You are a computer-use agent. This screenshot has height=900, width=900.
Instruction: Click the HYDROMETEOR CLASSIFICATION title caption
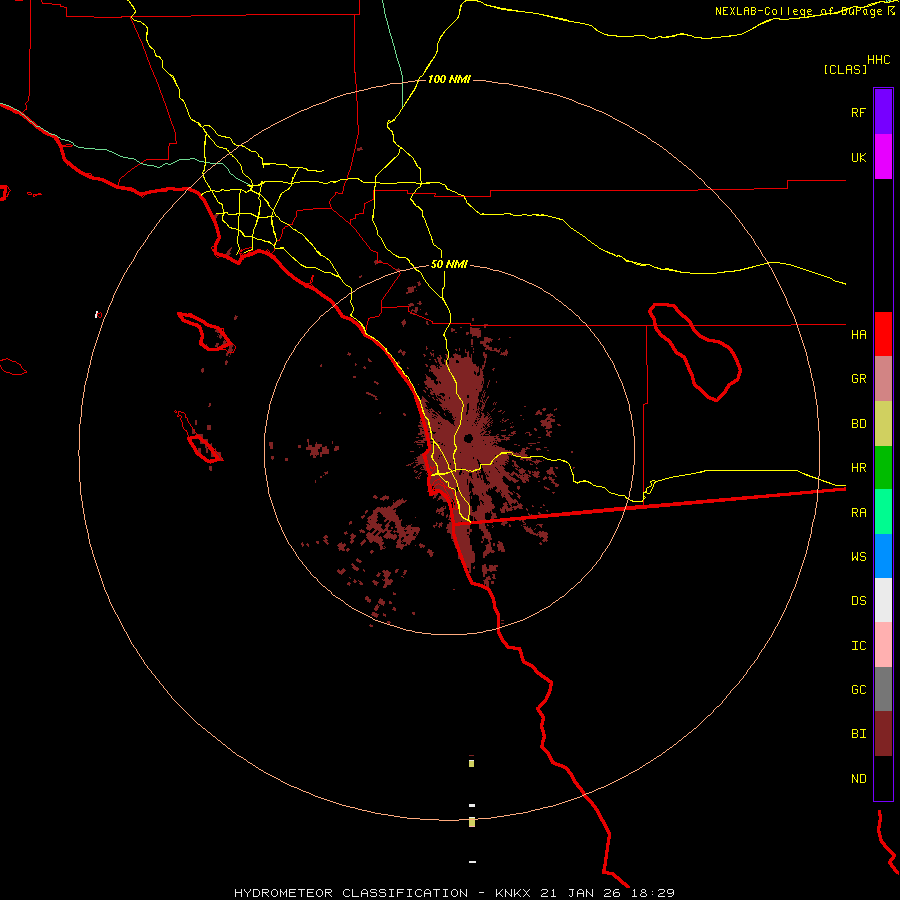[x=351, y=893]
